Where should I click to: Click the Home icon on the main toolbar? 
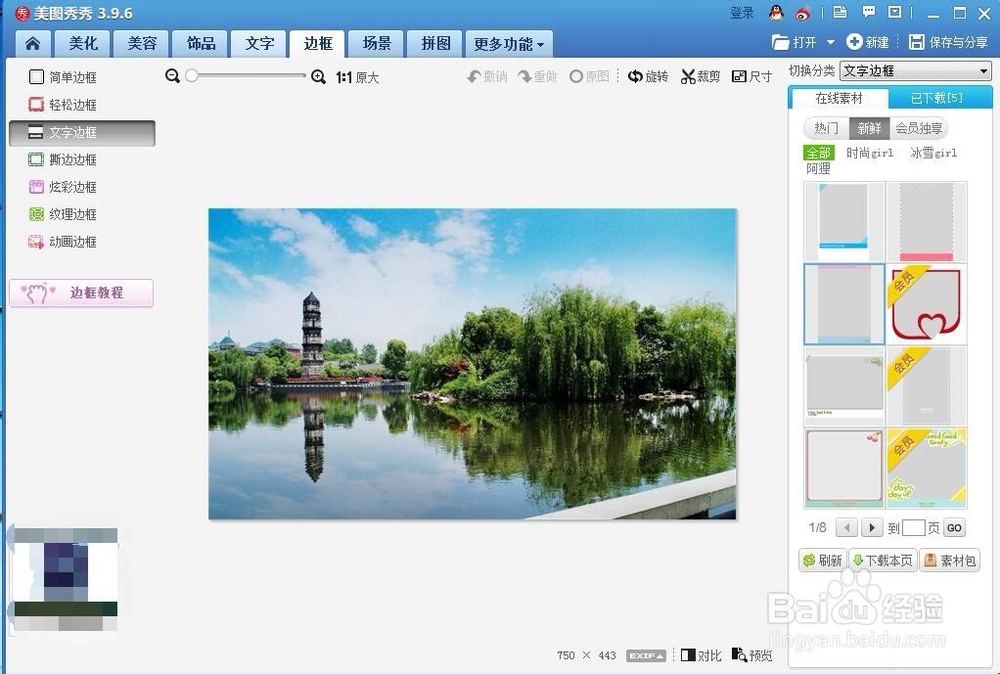(x=35, y=43)
